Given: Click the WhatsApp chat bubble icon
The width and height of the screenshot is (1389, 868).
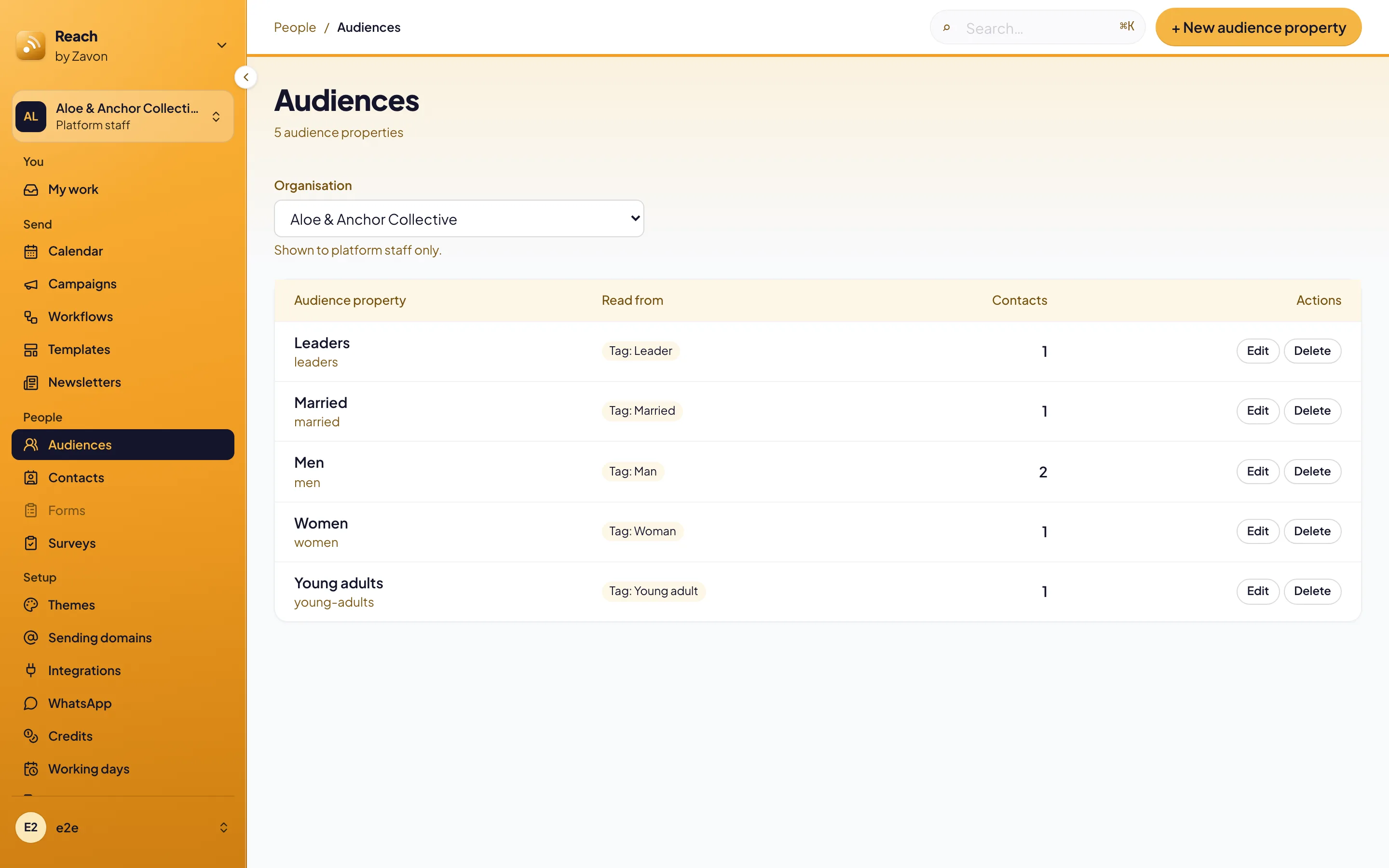Looking at the screenshot, I should 31,703.
